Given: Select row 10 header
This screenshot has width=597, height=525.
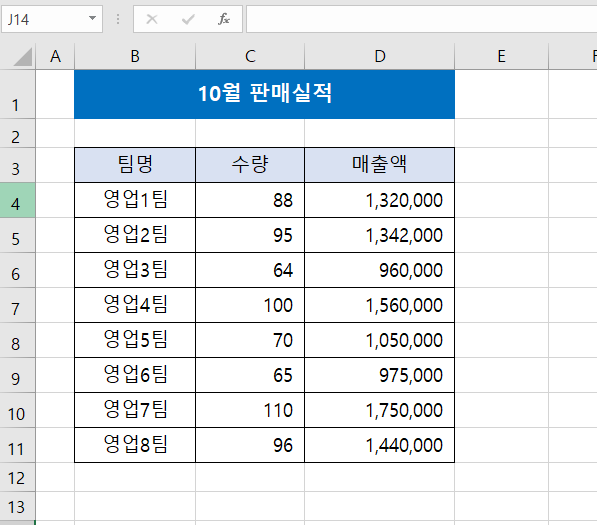Looking at the screenshot, I should [18, 410].
